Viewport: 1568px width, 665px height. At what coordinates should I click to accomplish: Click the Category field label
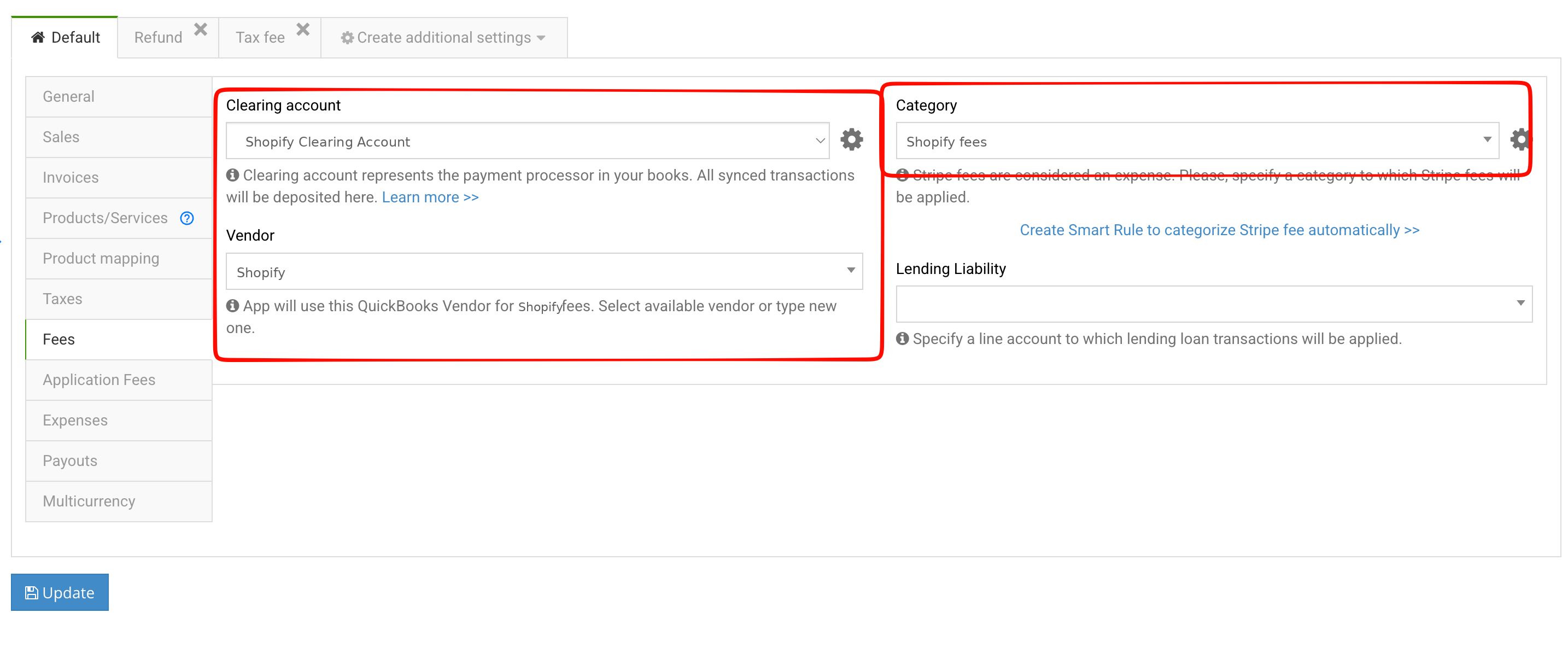tap(927, 106)
